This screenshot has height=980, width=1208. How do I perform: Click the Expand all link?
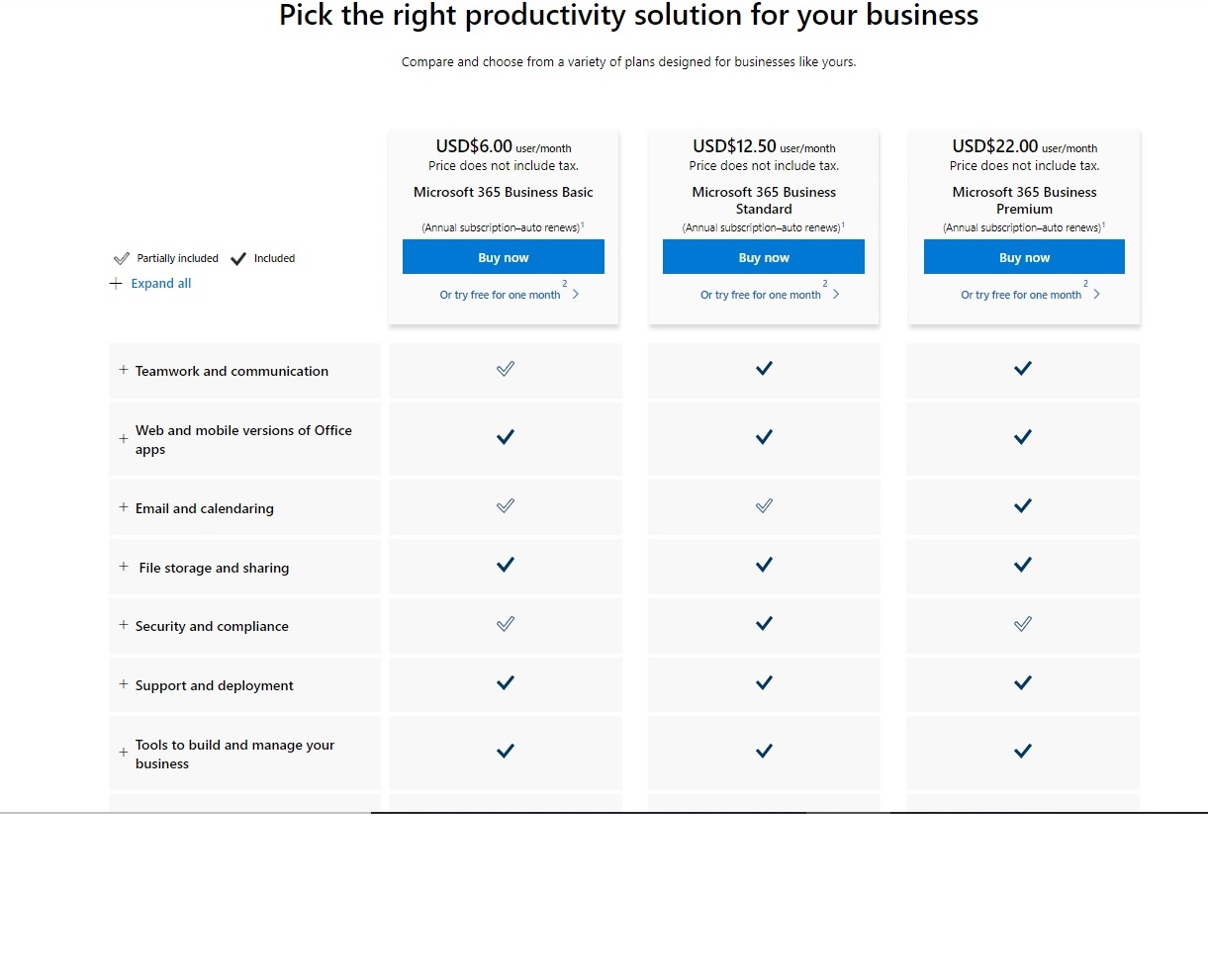(x=160, y=284)
